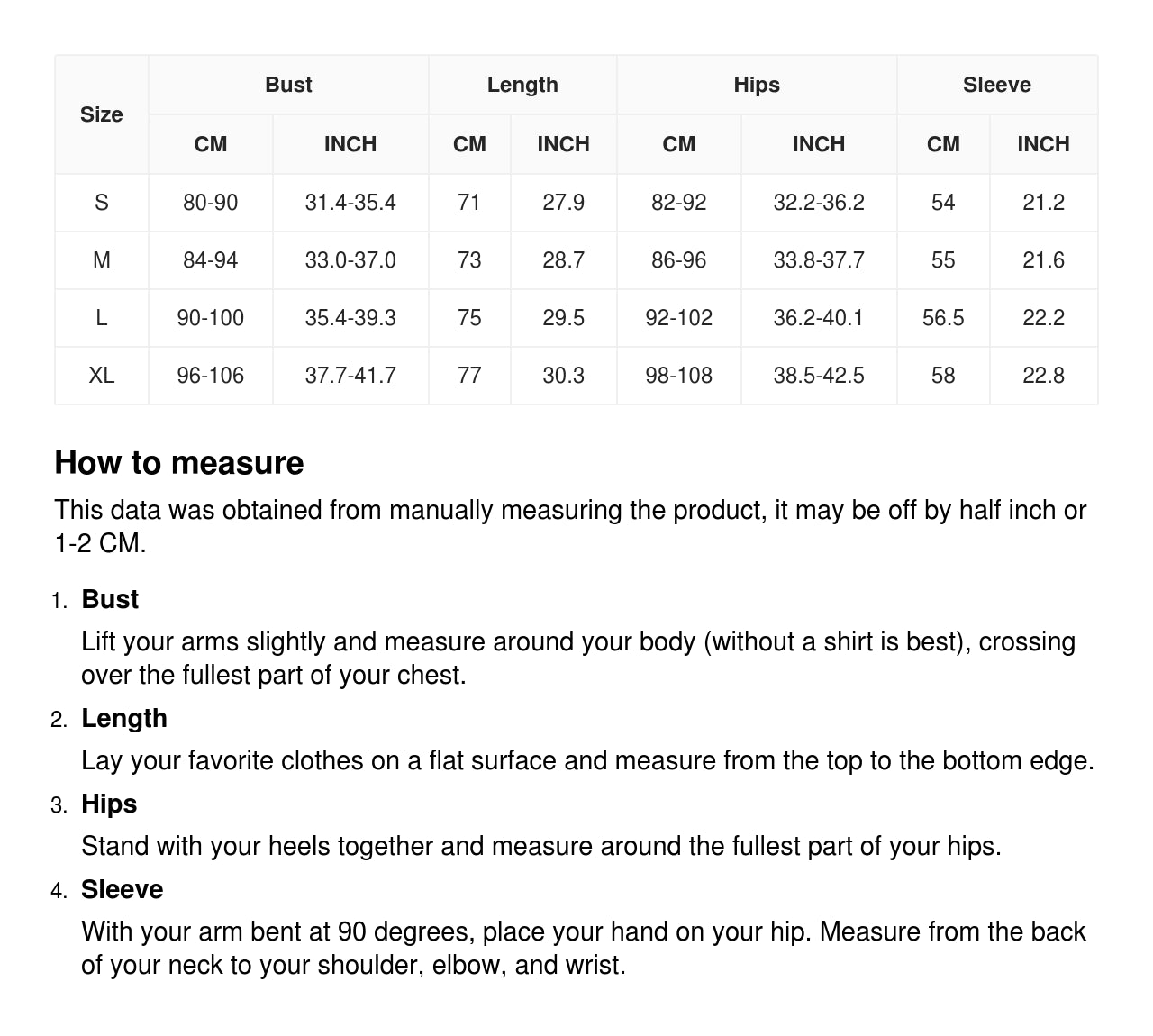Image resolution: width=1153 pixels, height=1036 pixels.
Task: Click the How to measure heading
Action: pyautogui.click(x=179, y=462)
